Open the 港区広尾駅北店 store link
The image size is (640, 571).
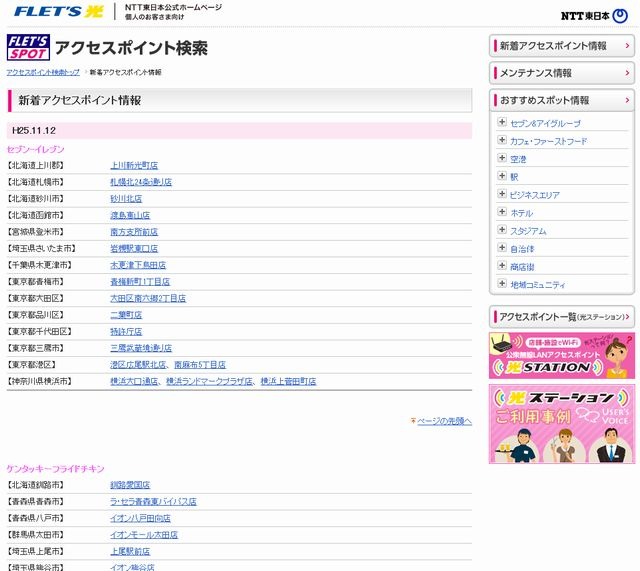[x=138, y=365]
